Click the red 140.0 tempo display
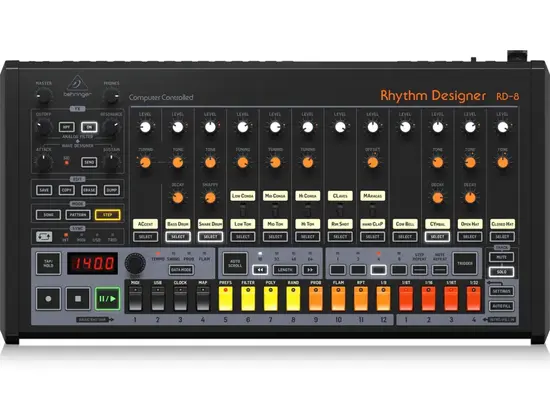This screenshot has height=420, width=550. coord(93,264)
